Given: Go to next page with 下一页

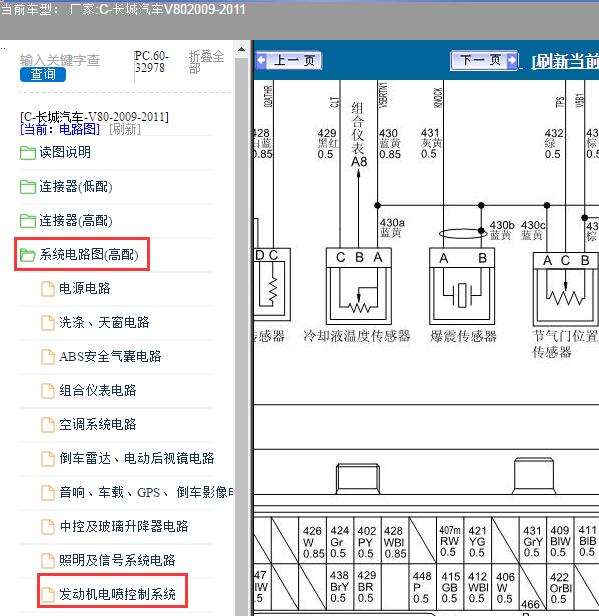Looking at the screenshot, I should (484, 60).
